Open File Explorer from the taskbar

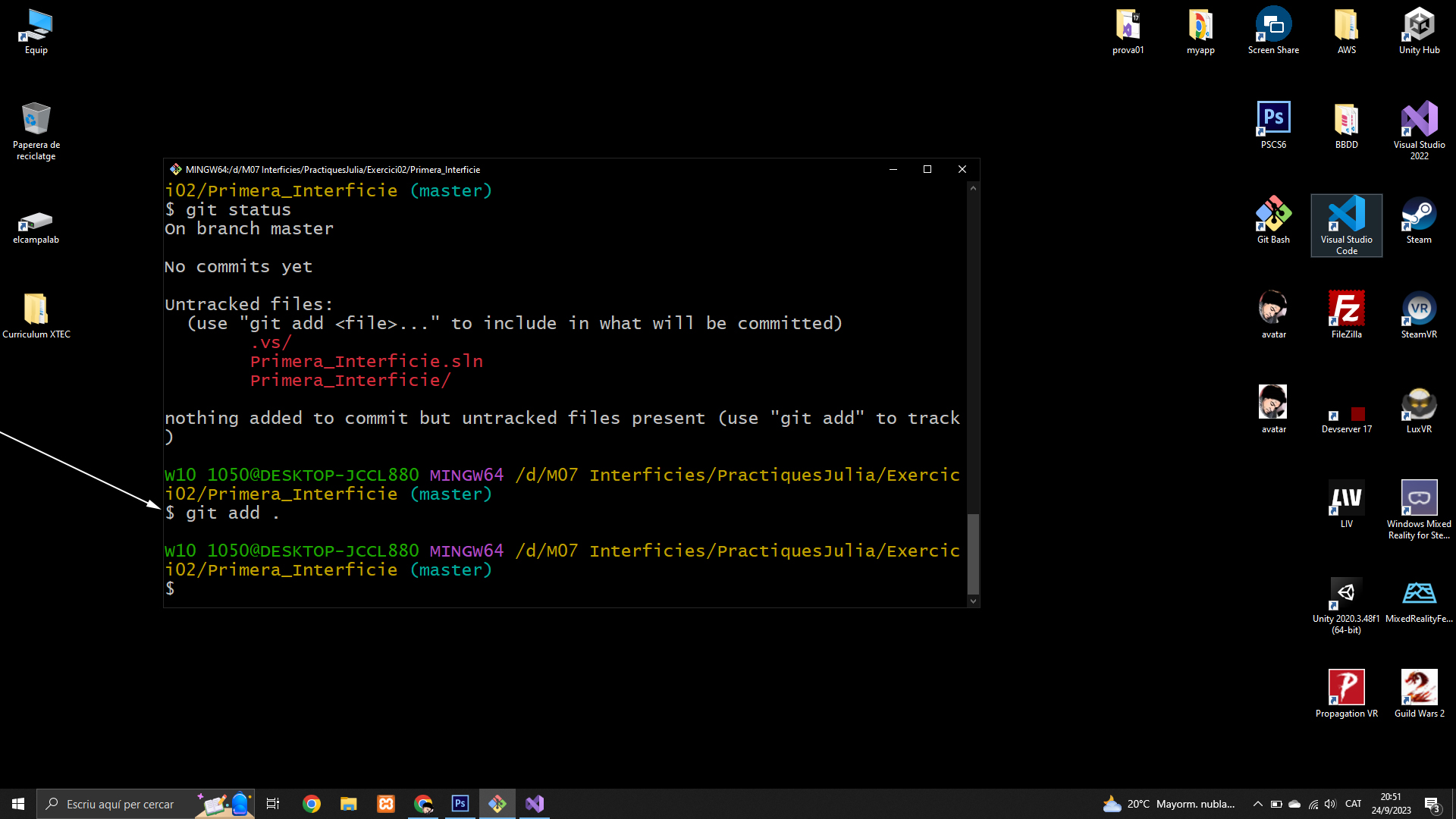[349, 804]
